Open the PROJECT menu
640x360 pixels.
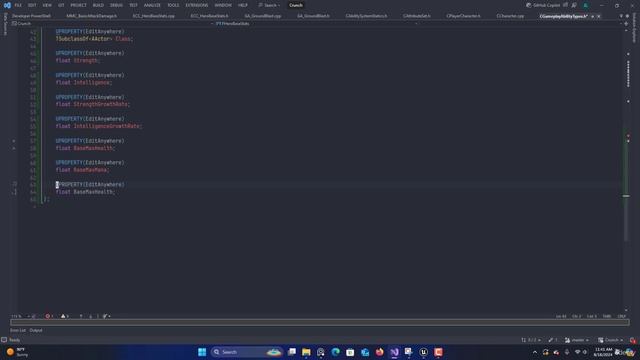tap(78, 5)
